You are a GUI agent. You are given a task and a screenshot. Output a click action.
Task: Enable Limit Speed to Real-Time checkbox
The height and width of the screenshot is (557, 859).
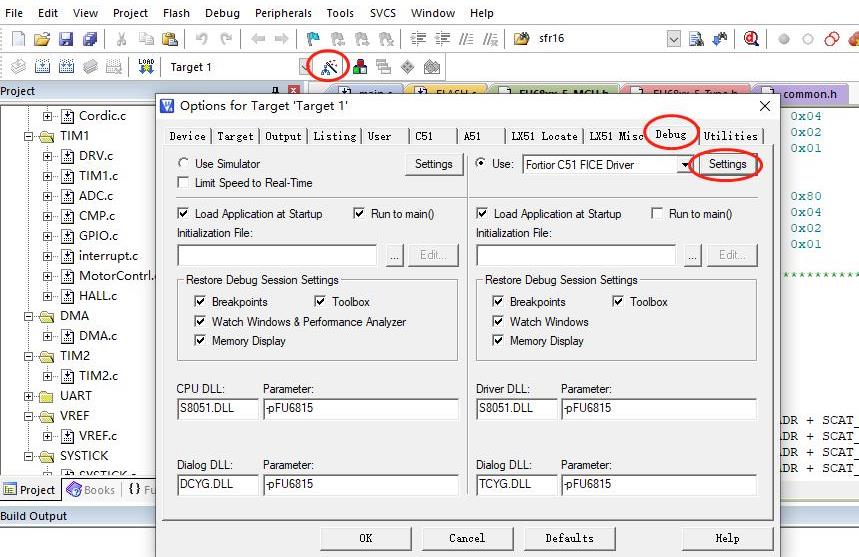tap(183, 183)
